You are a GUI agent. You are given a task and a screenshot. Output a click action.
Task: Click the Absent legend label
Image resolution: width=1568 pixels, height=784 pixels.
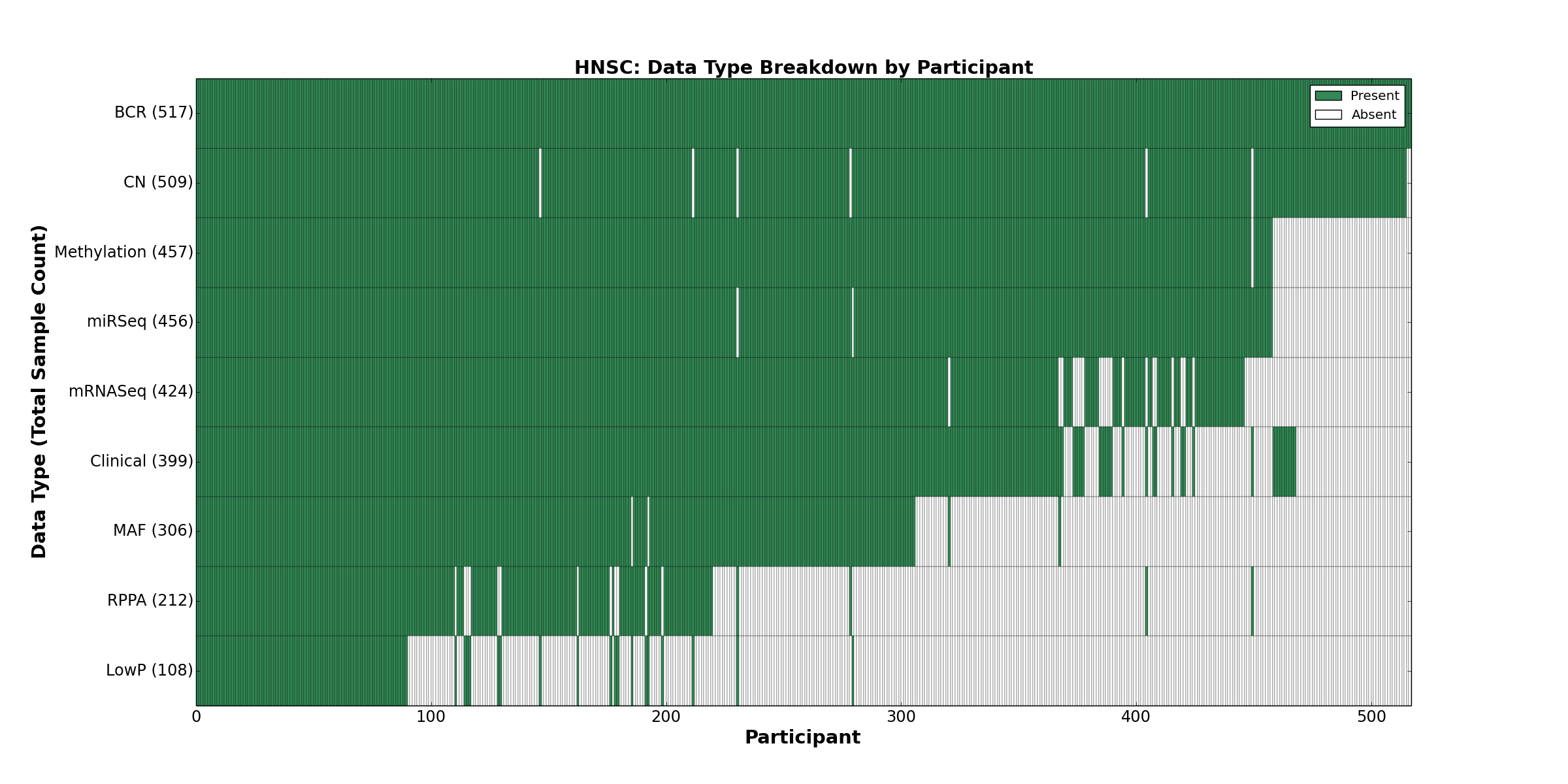coord(1374,115)
